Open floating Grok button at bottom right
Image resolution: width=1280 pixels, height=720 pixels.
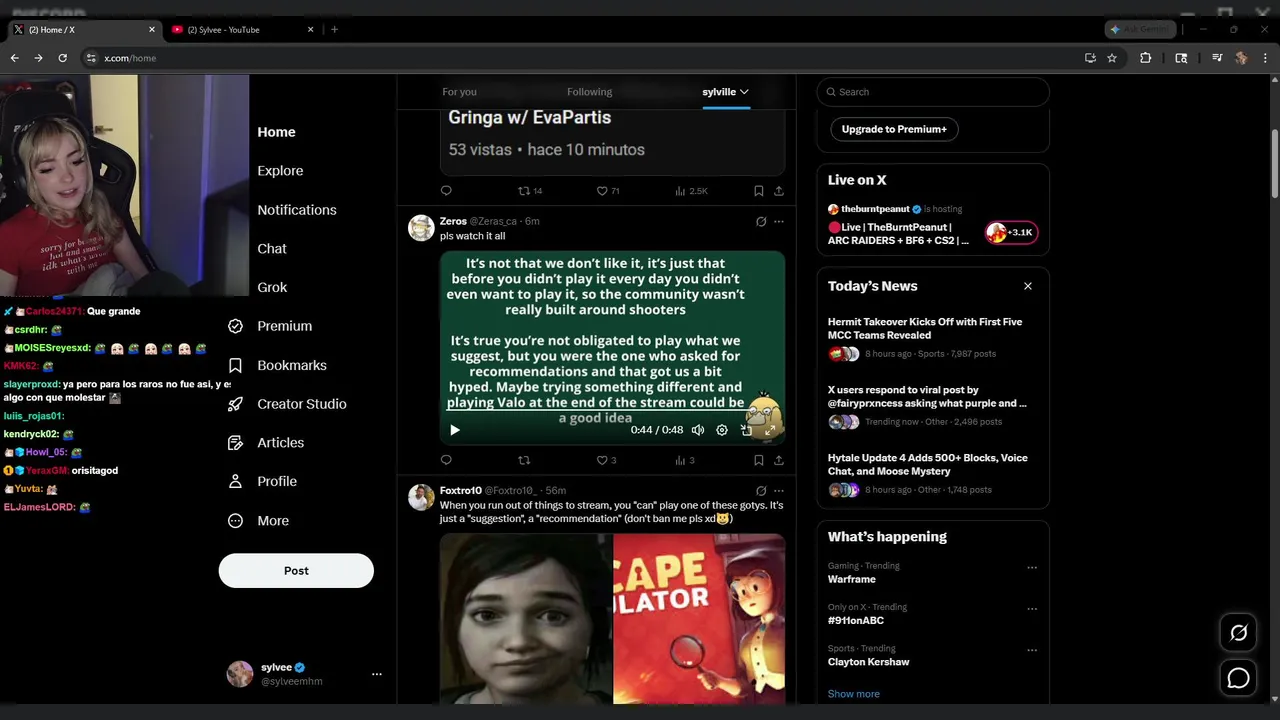pos(1238,633)
